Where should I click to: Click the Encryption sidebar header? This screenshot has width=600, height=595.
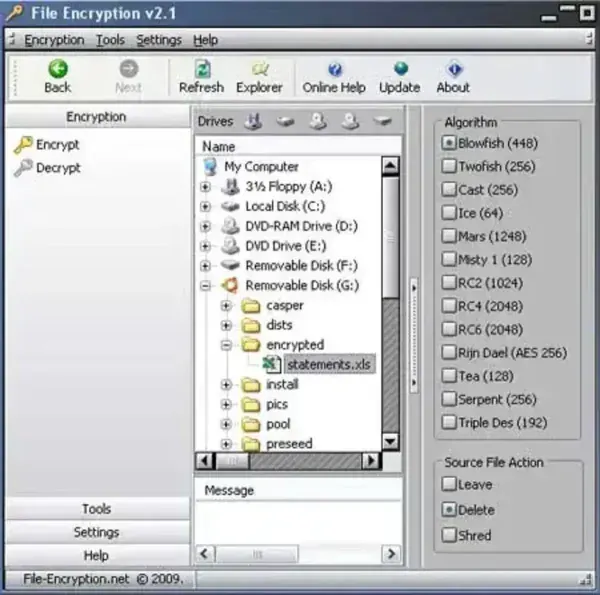[97, 117]
